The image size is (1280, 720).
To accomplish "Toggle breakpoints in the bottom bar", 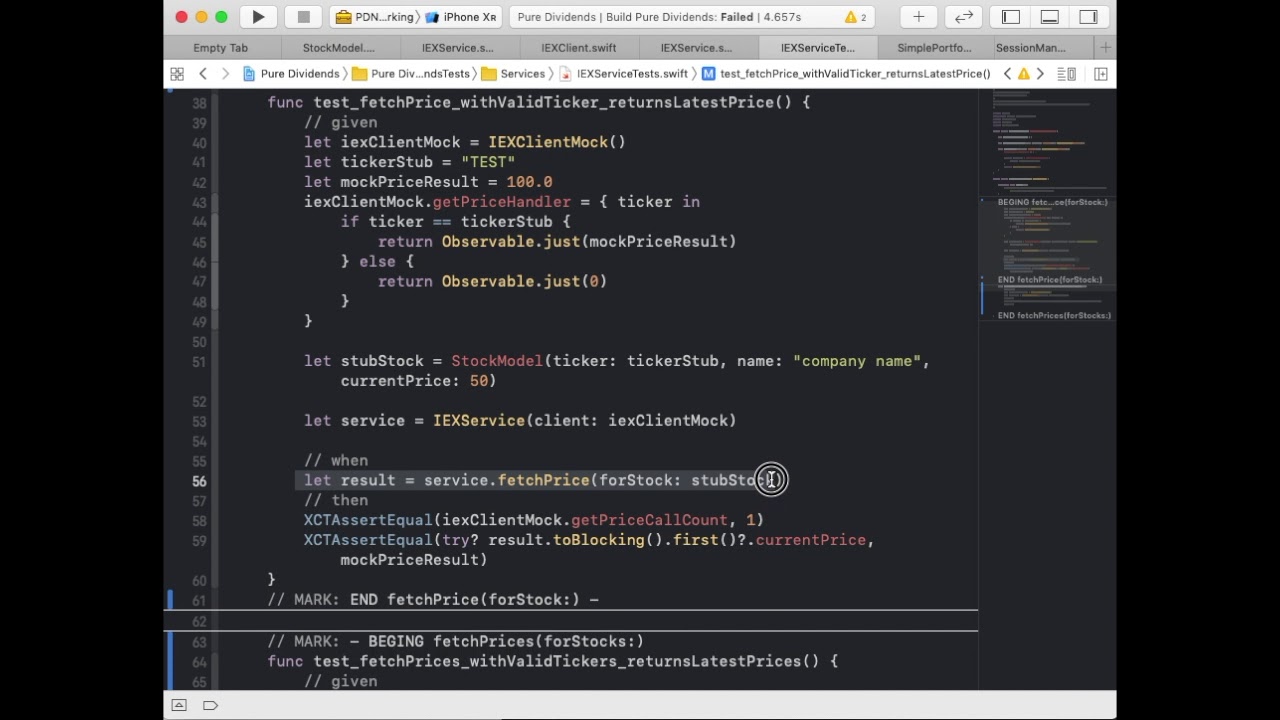I will coord(210,705).
